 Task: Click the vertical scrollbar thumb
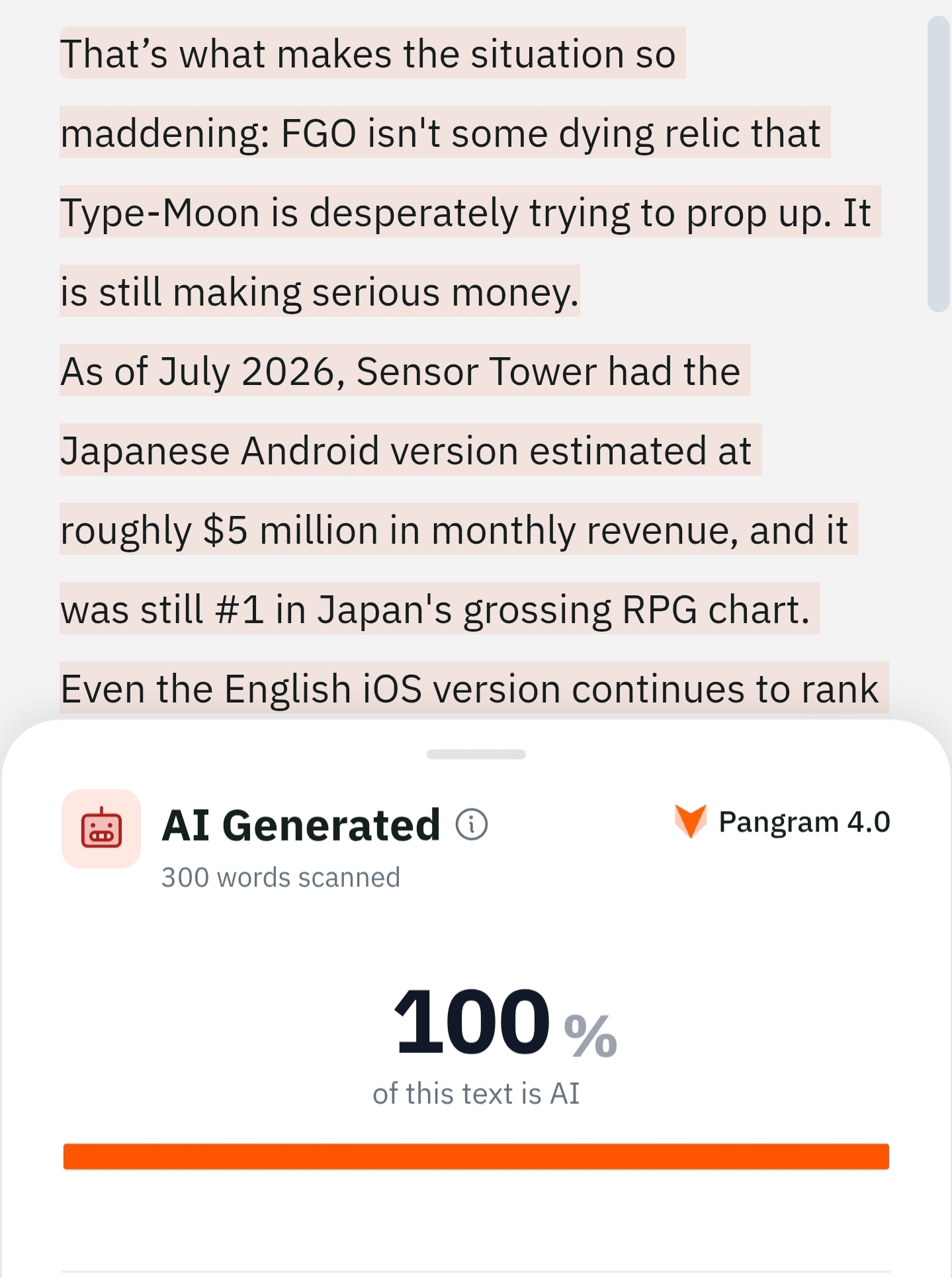click(938, 164)
